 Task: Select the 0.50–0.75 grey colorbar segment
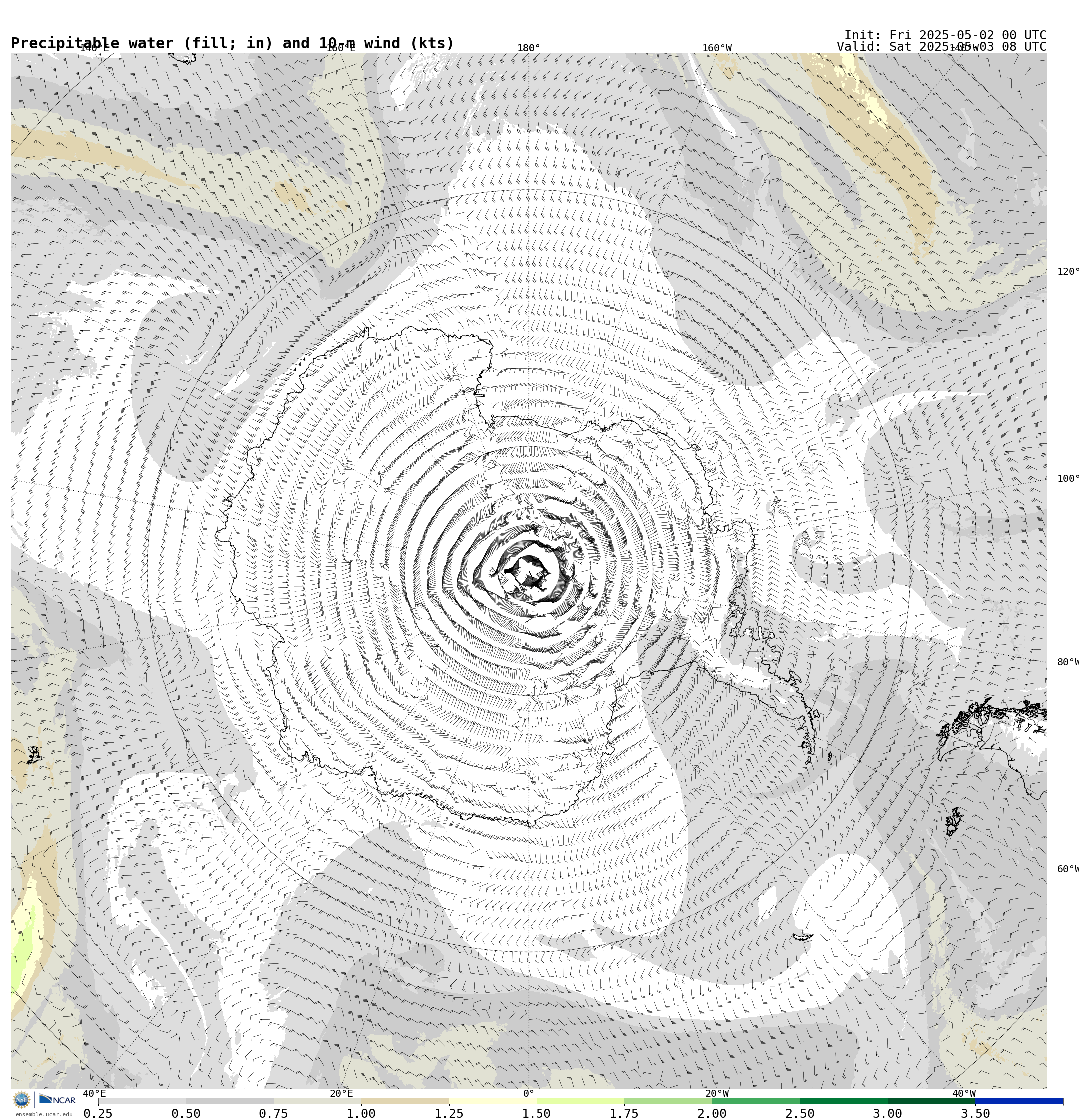230,1101
